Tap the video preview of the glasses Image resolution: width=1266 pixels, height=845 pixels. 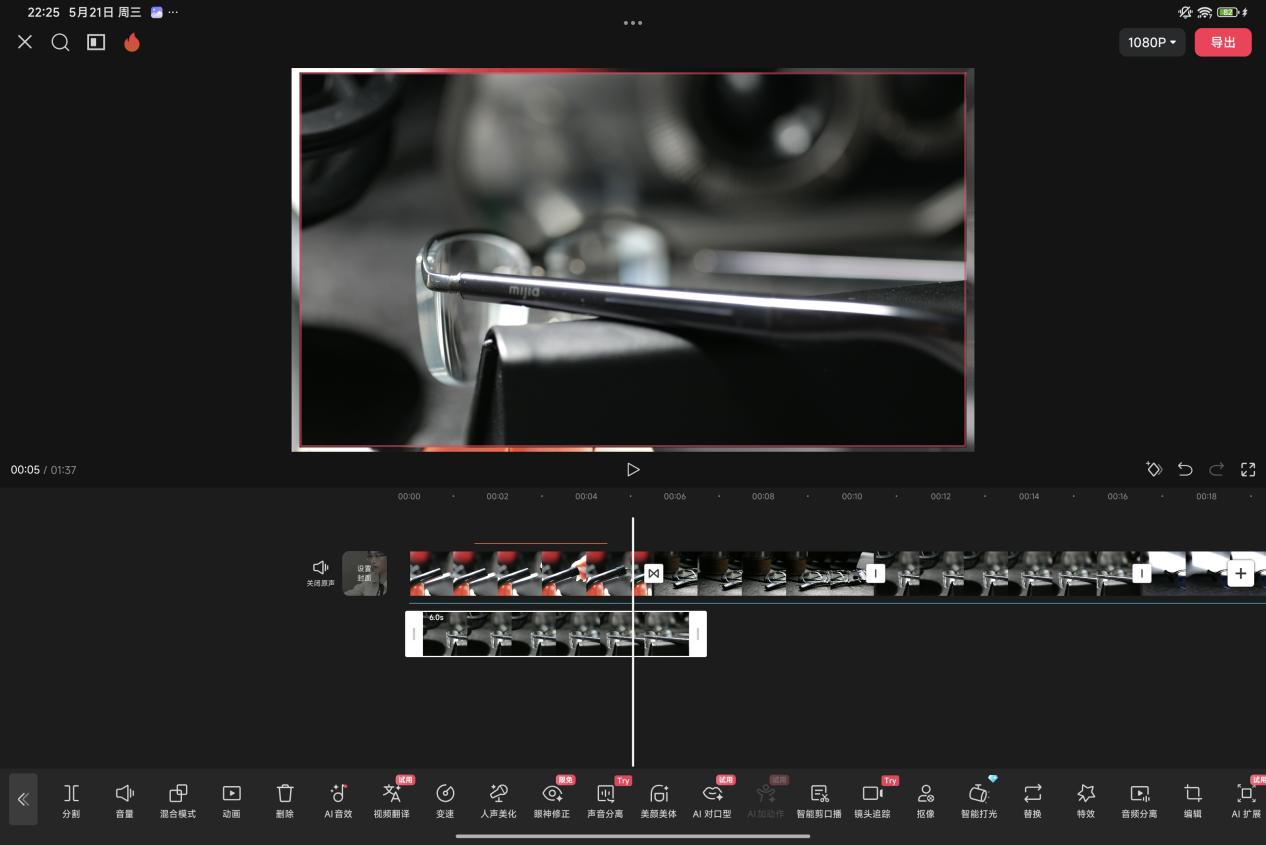(x=633, y=260)
